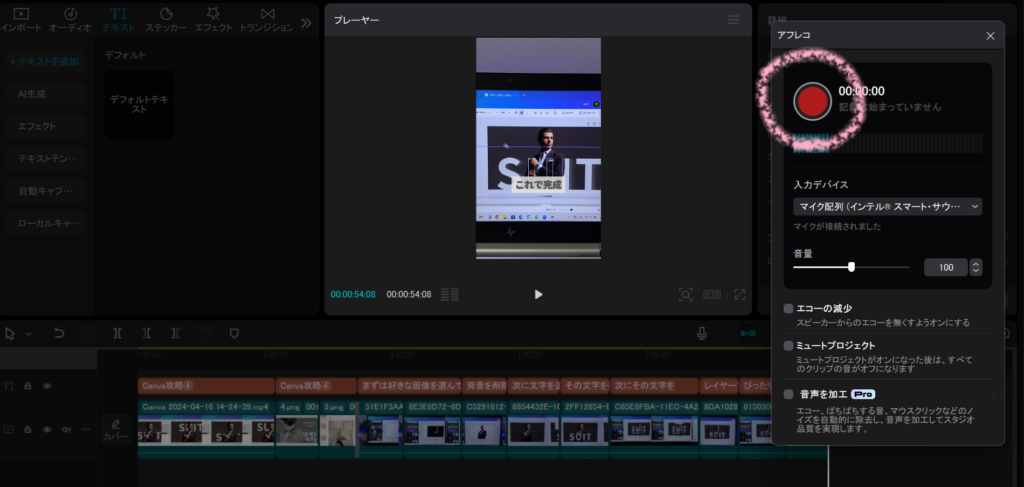Select AI生成 in text sidebar
This screenshot has width=1024, height=487.
click(x=46, y=94)
